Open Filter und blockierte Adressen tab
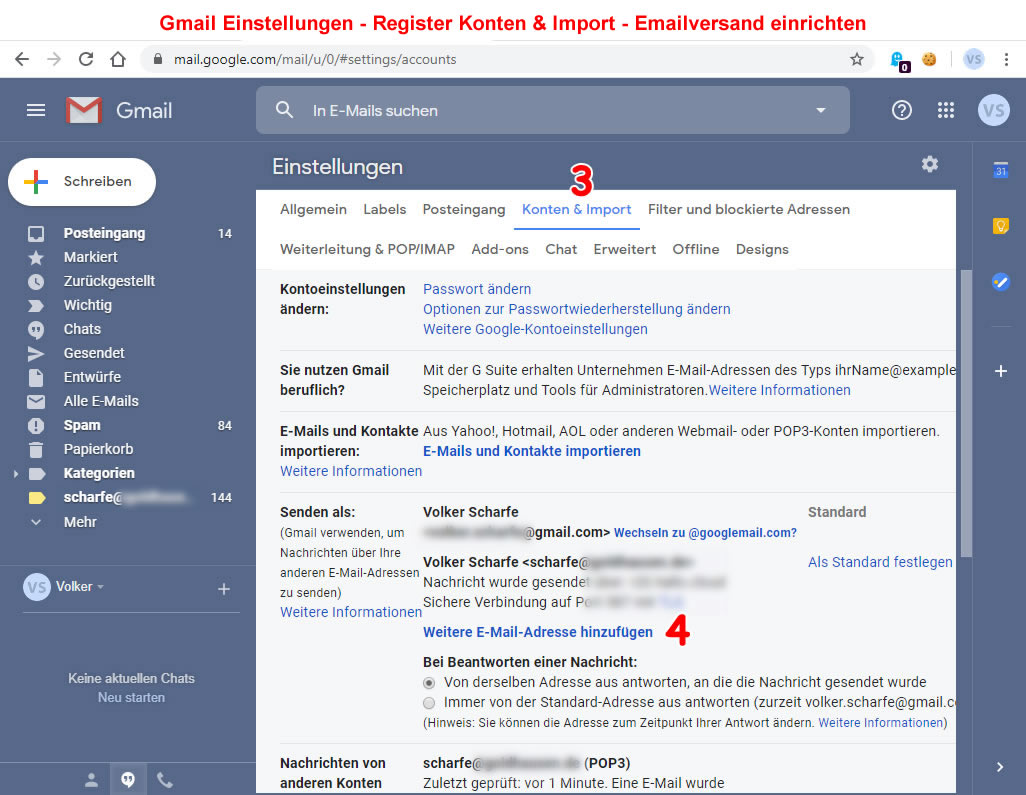The image size is (1026, 795). click(749, 209)
